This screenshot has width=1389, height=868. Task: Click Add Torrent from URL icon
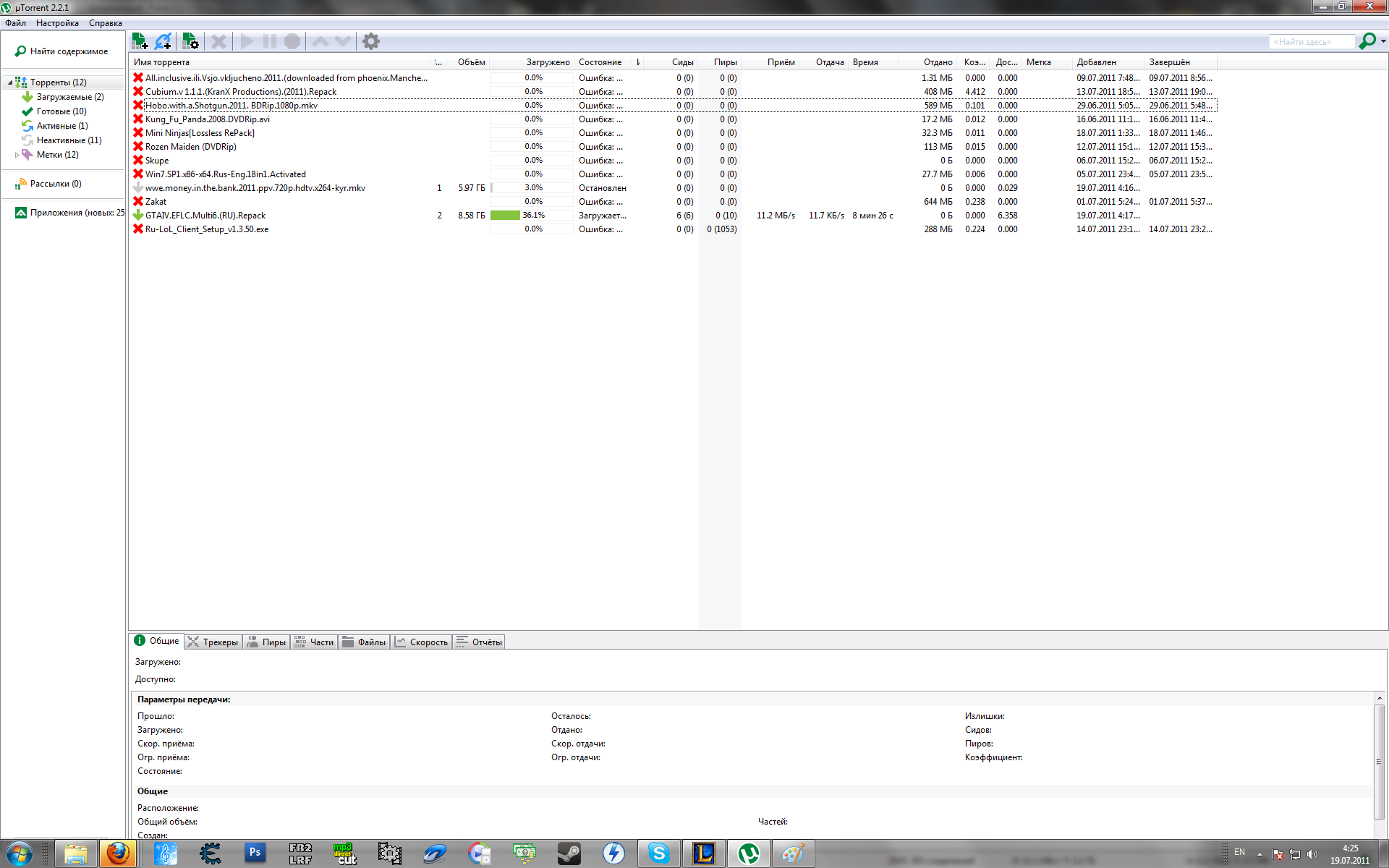(163, 41)
